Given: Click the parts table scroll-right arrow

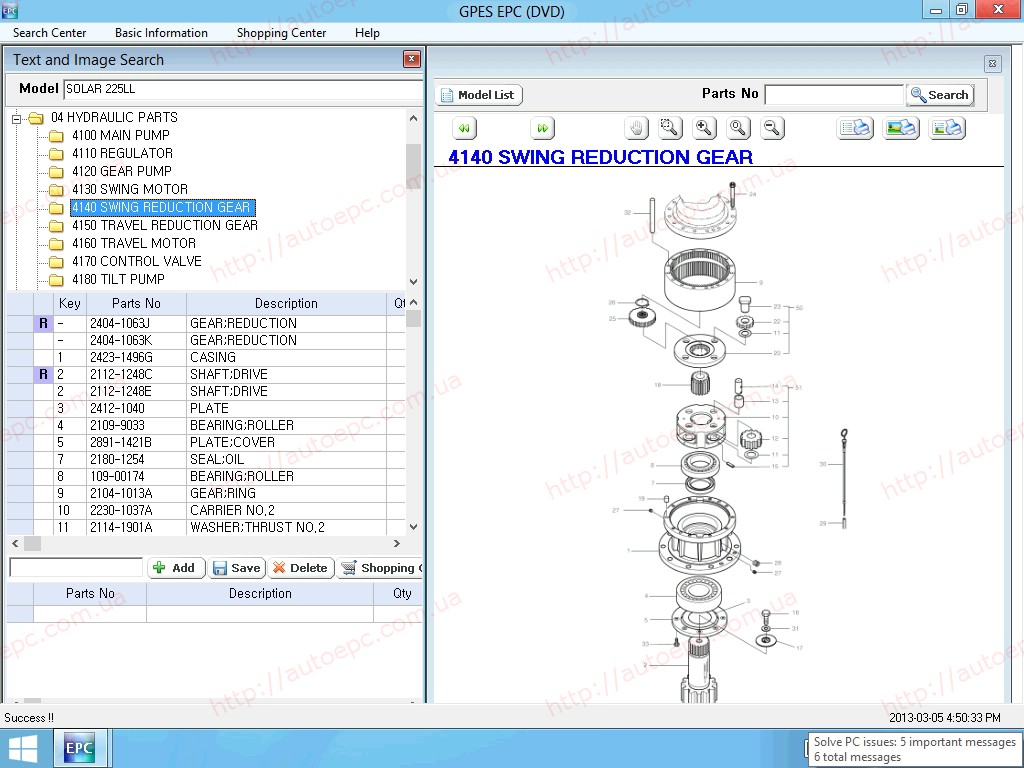Looking at the screenshot, I should (396, 543).
